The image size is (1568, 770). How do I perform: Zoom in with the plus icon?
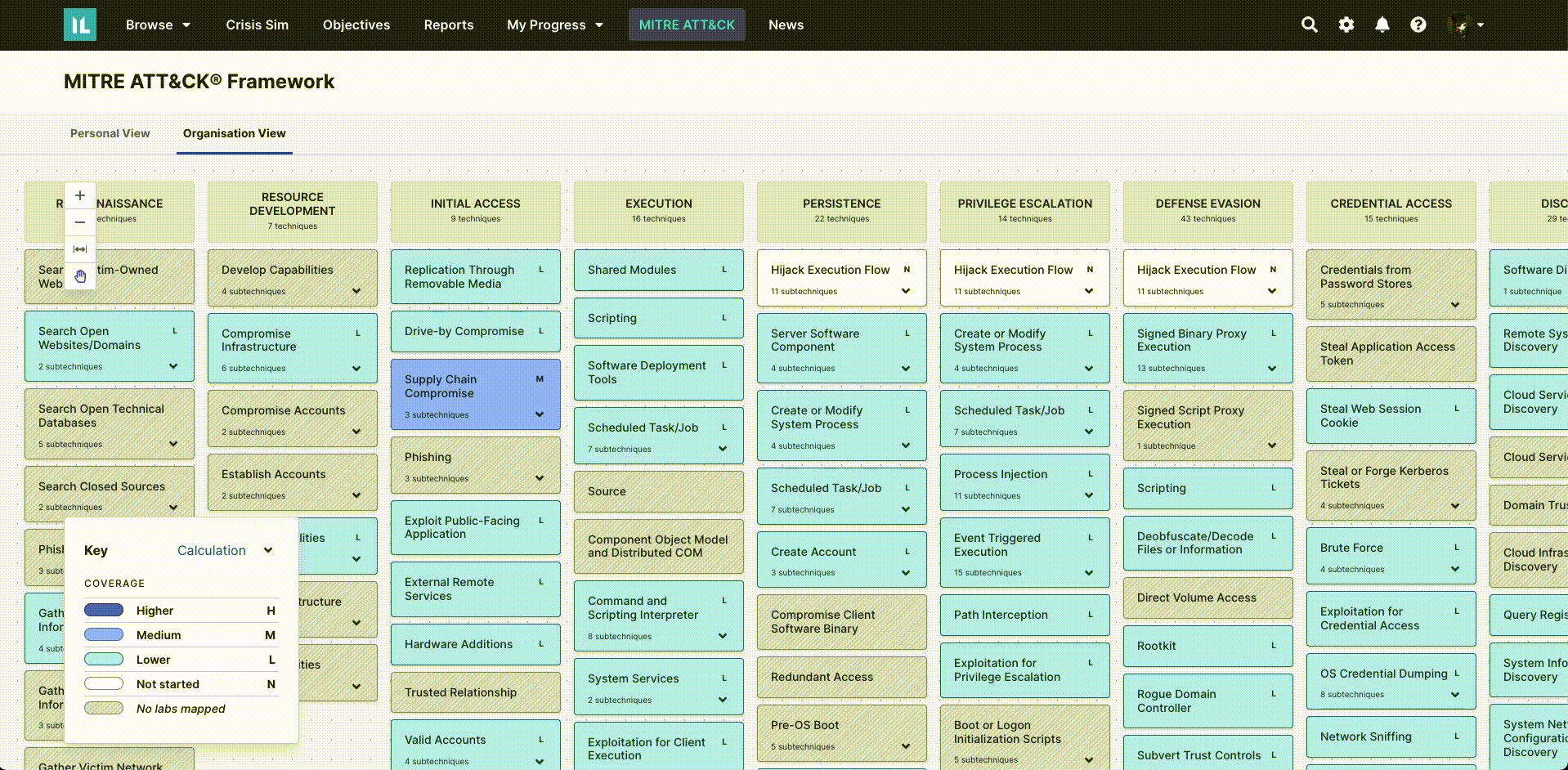point(80,195)
